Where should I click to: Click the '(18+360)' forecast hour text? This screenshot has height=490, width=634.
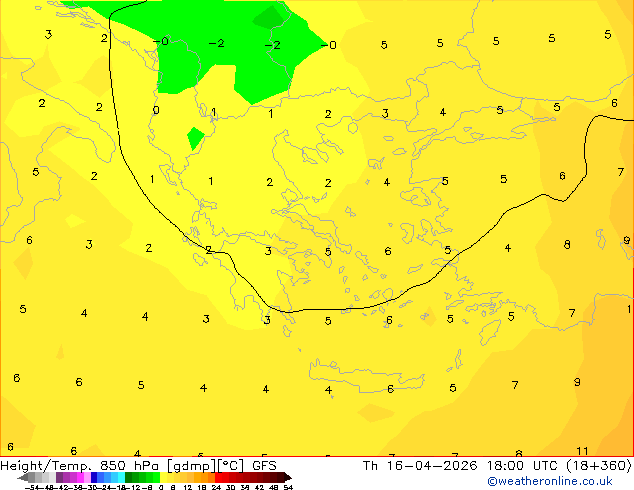(599, 466)
